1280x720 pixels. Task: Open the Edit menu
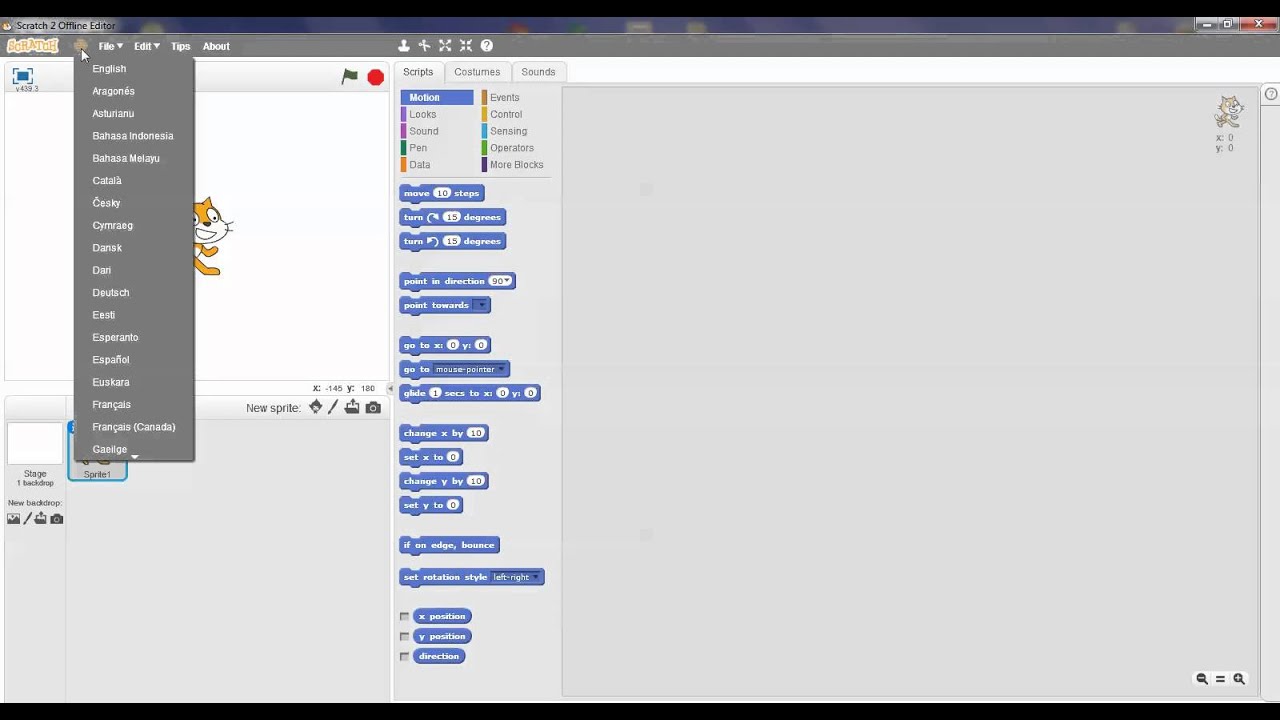click(x=147, y=46)
